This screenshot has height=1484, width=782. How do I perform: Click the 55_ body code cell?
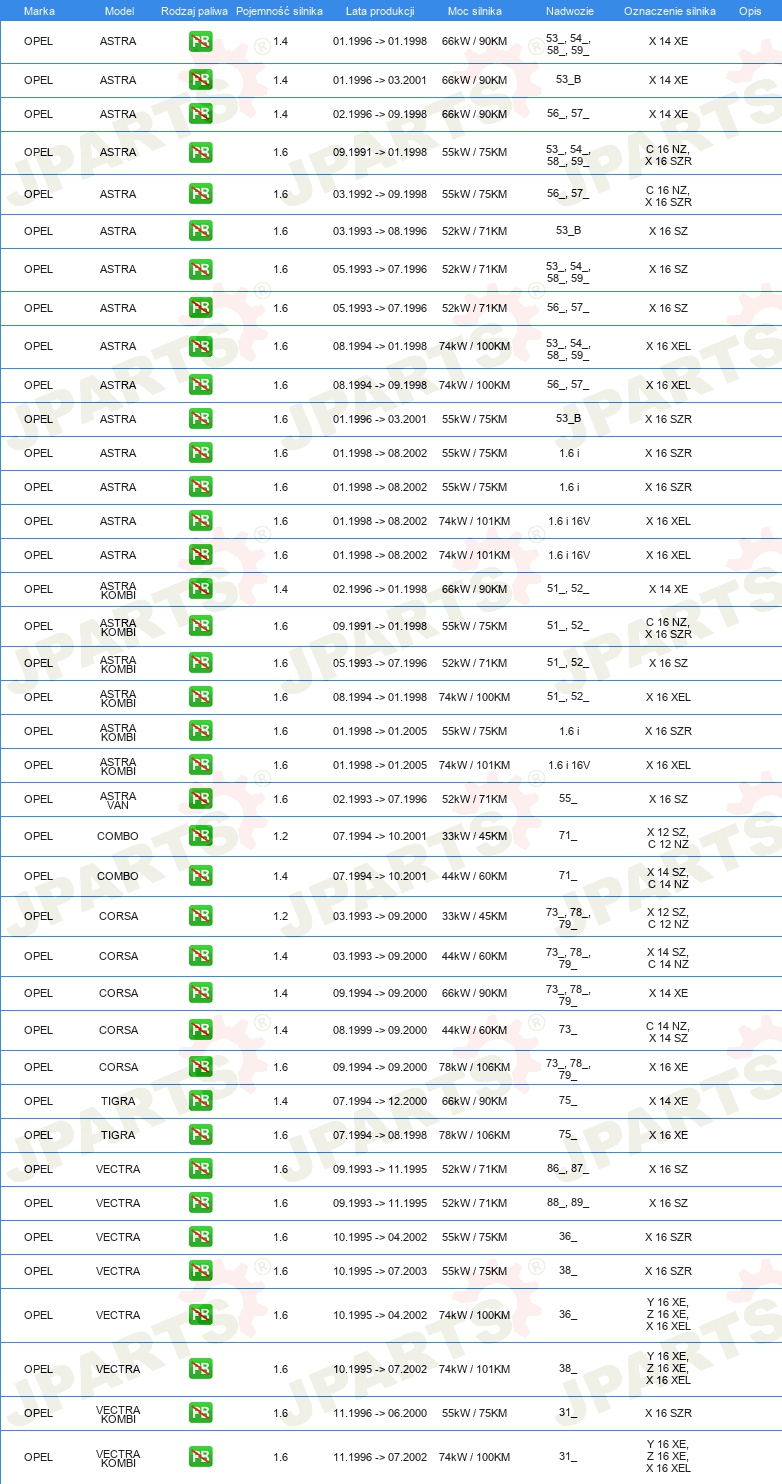coord(568,799)
